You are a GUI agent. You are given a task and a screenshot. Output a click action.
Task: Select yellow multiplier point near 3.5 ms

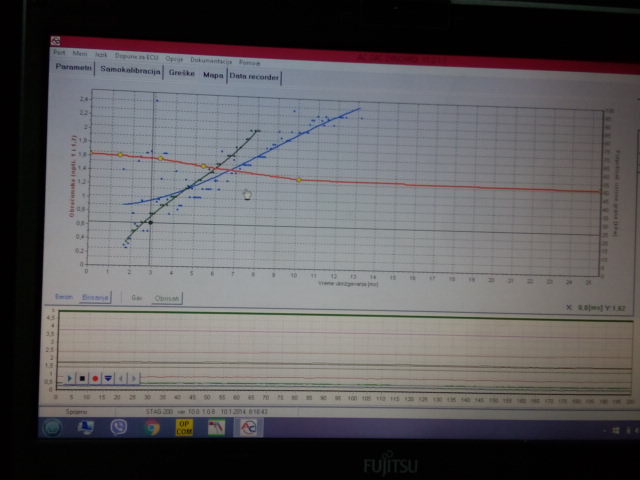click(x=161, y=158)
